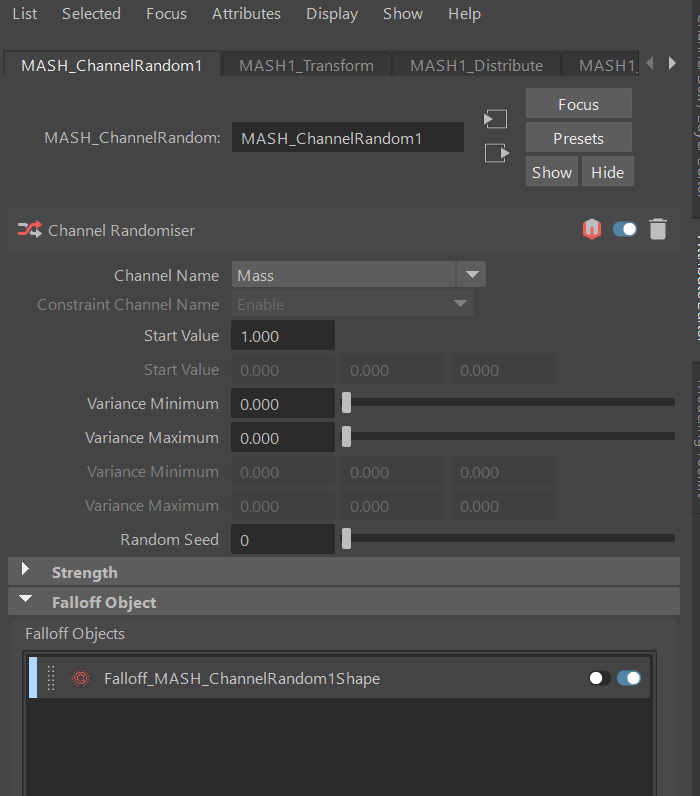Open the Focus menu
The height and width of the screenshot is (796, 700).
[166, 14]
